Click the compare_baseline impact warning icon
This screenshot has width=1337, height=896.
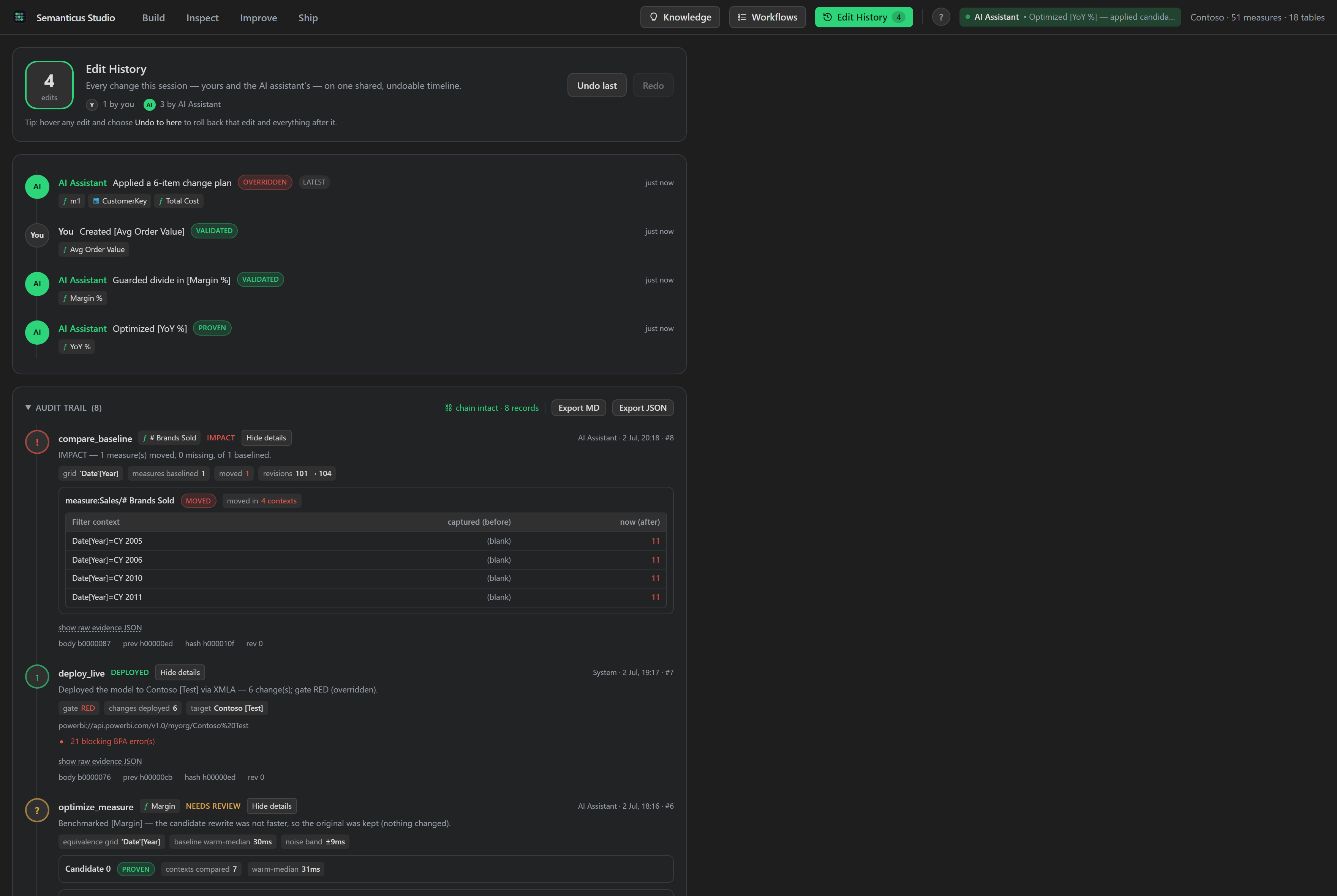click(x=37, y=442)
